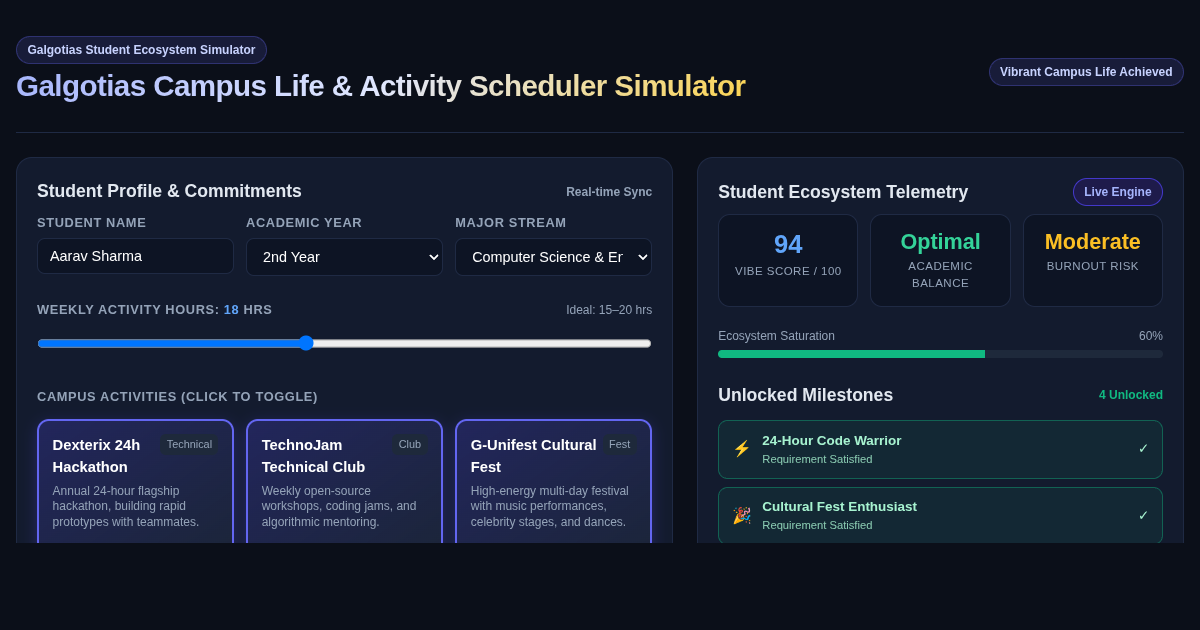Viewport: 1200px width, 630px height.
Task: Open the Major Stream dropdown
Action: click(553, 257)
